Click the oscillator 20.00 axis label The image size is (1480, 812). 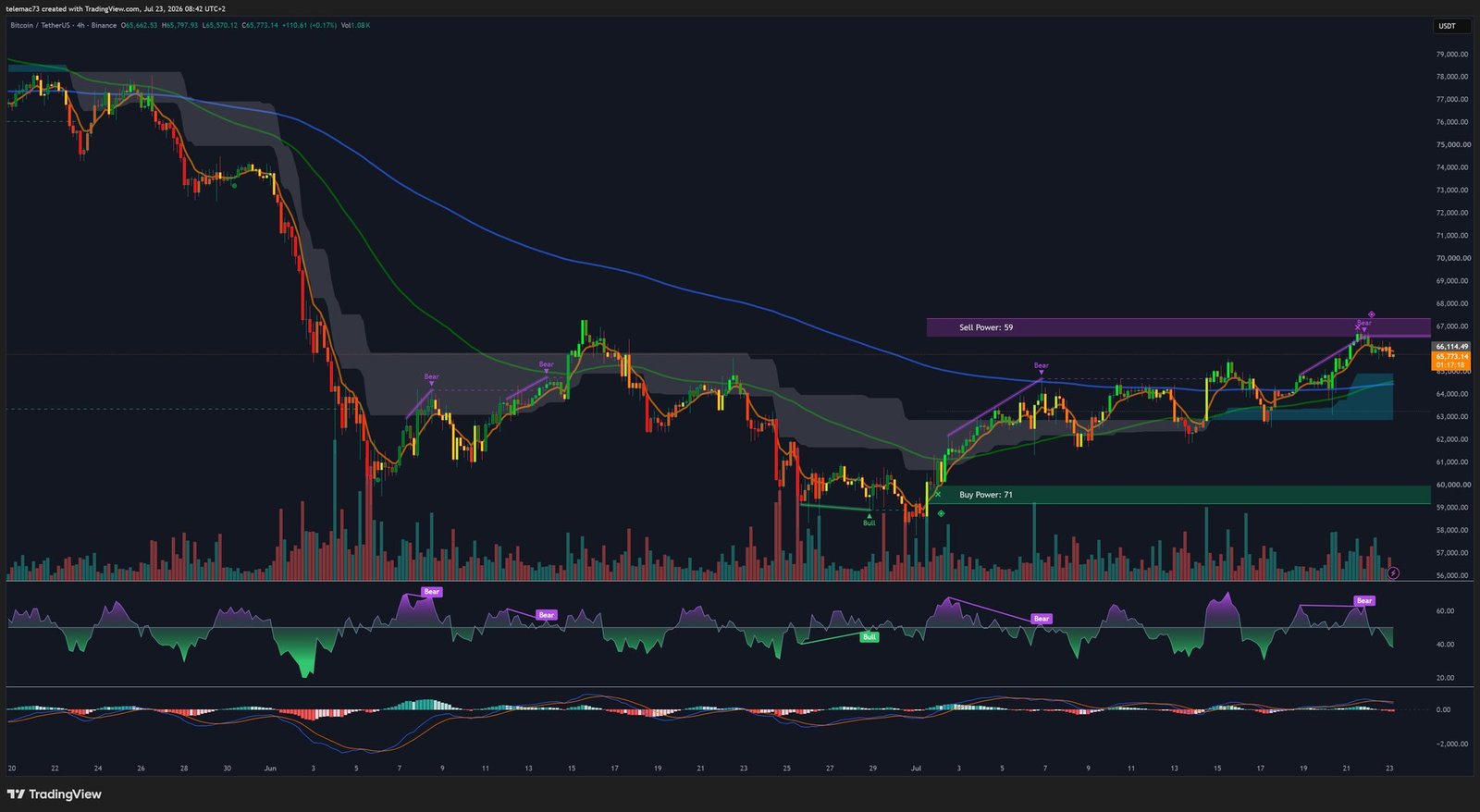(x=1445, y=677)
